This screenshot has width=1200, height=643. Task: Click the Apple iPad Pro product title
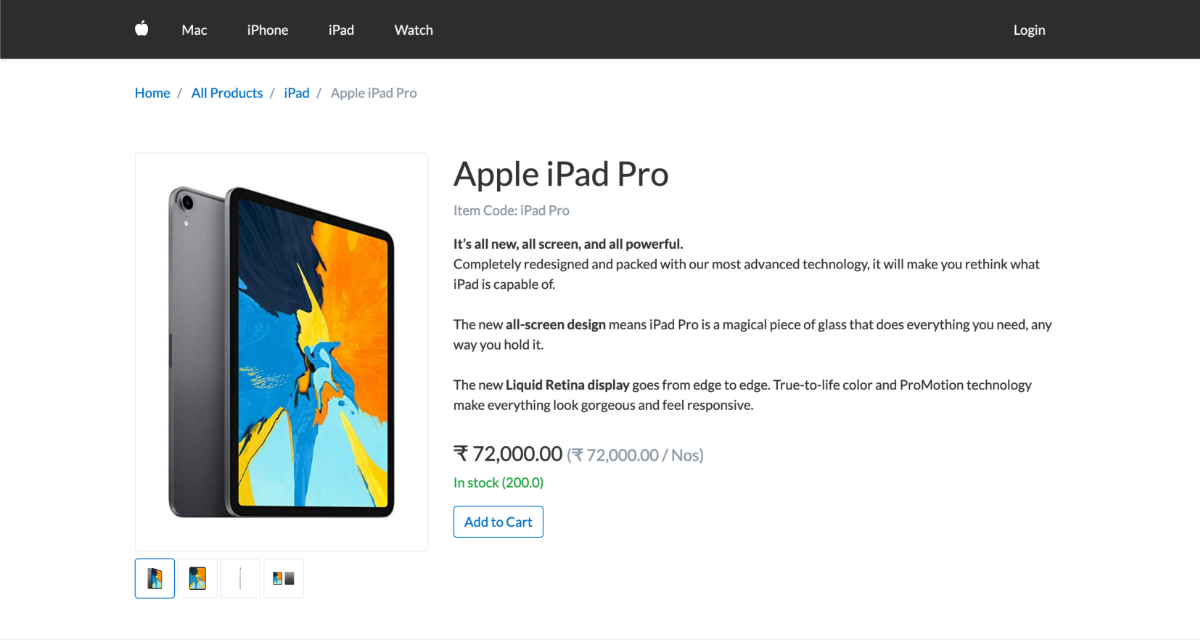[x=561, y=174]
